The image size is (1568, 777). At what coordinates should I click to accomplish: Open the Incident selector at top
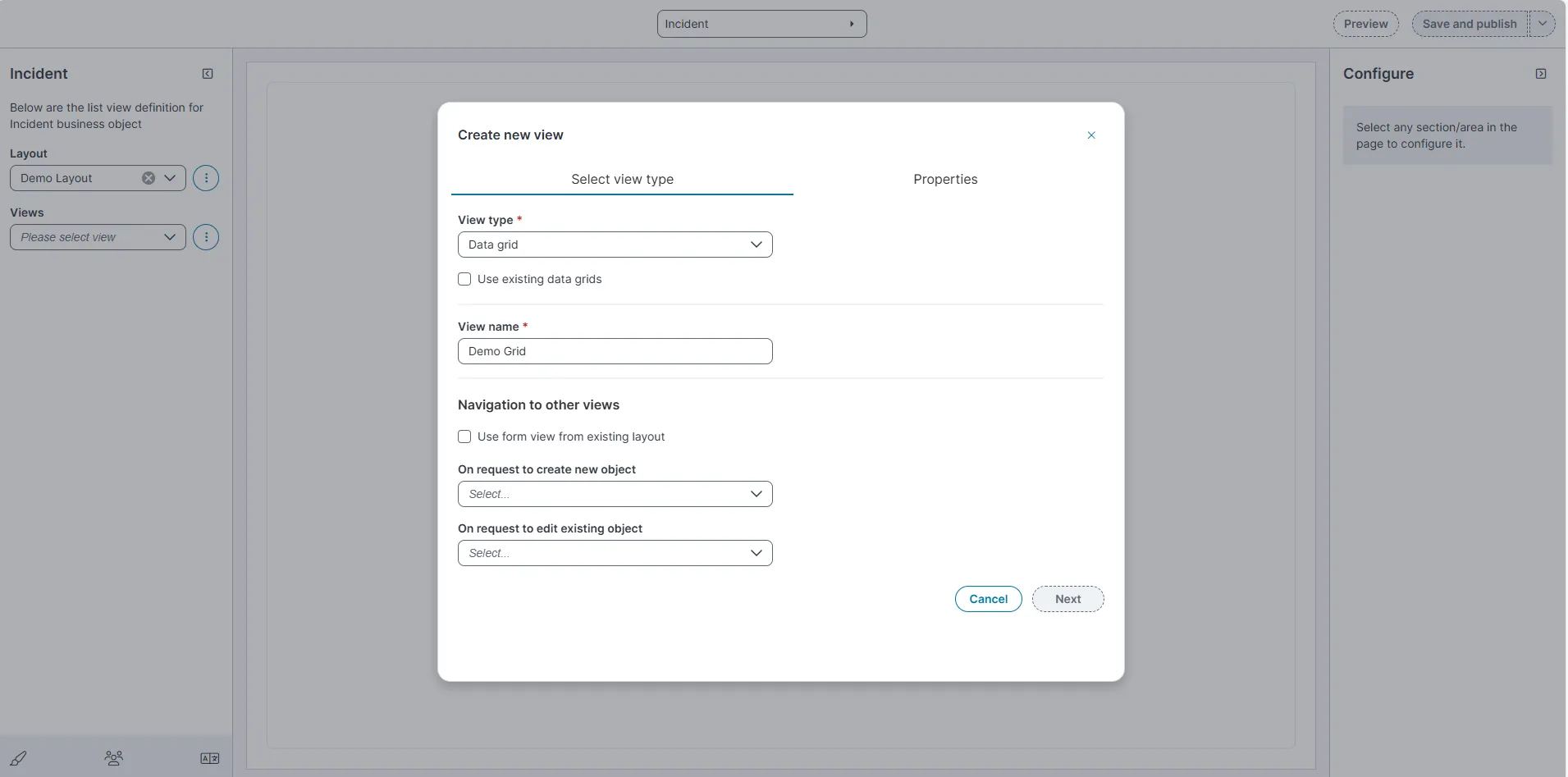(761, 24)
